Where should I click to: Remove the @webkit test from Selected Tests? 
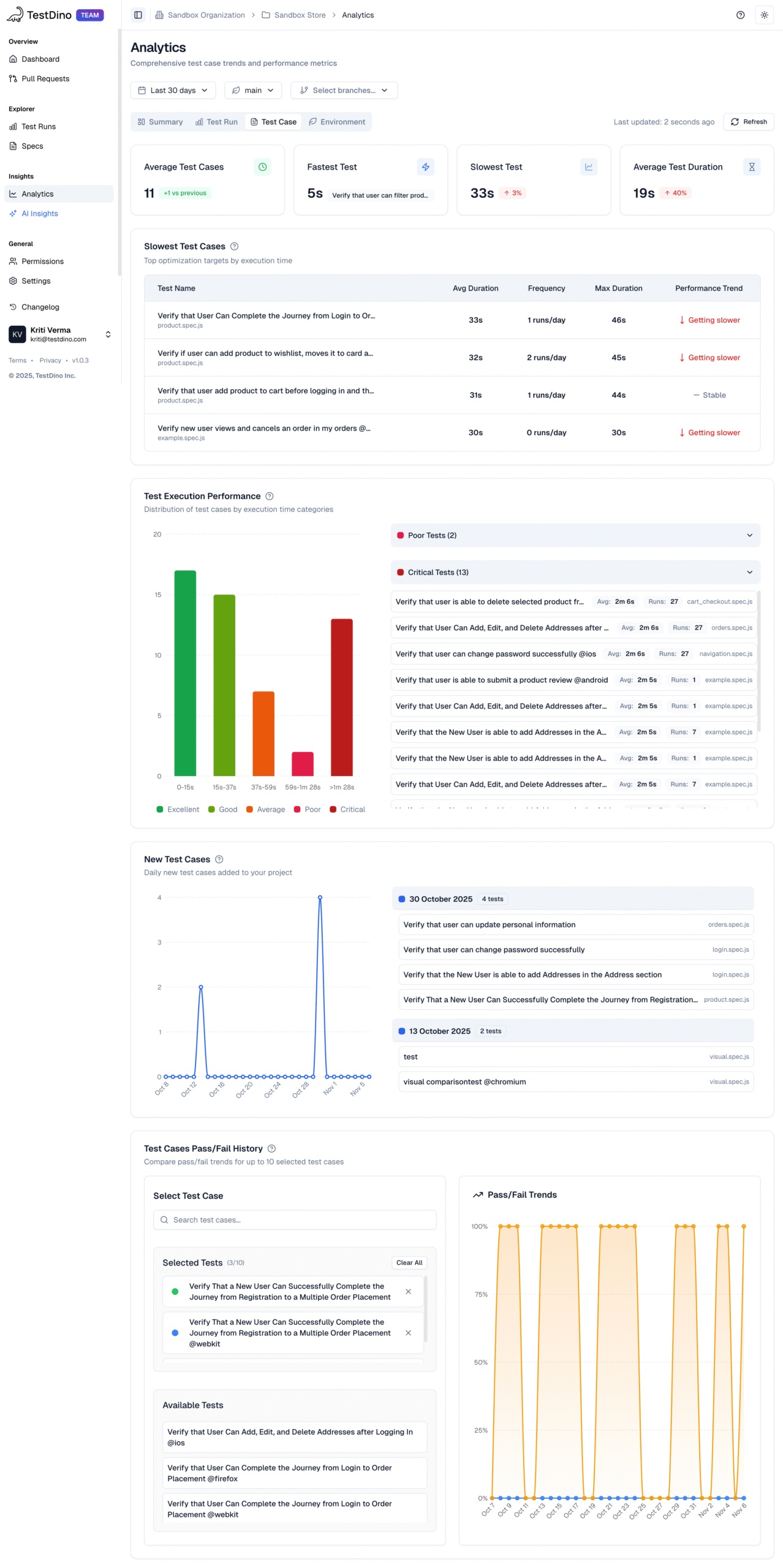tap(408, 1332)
